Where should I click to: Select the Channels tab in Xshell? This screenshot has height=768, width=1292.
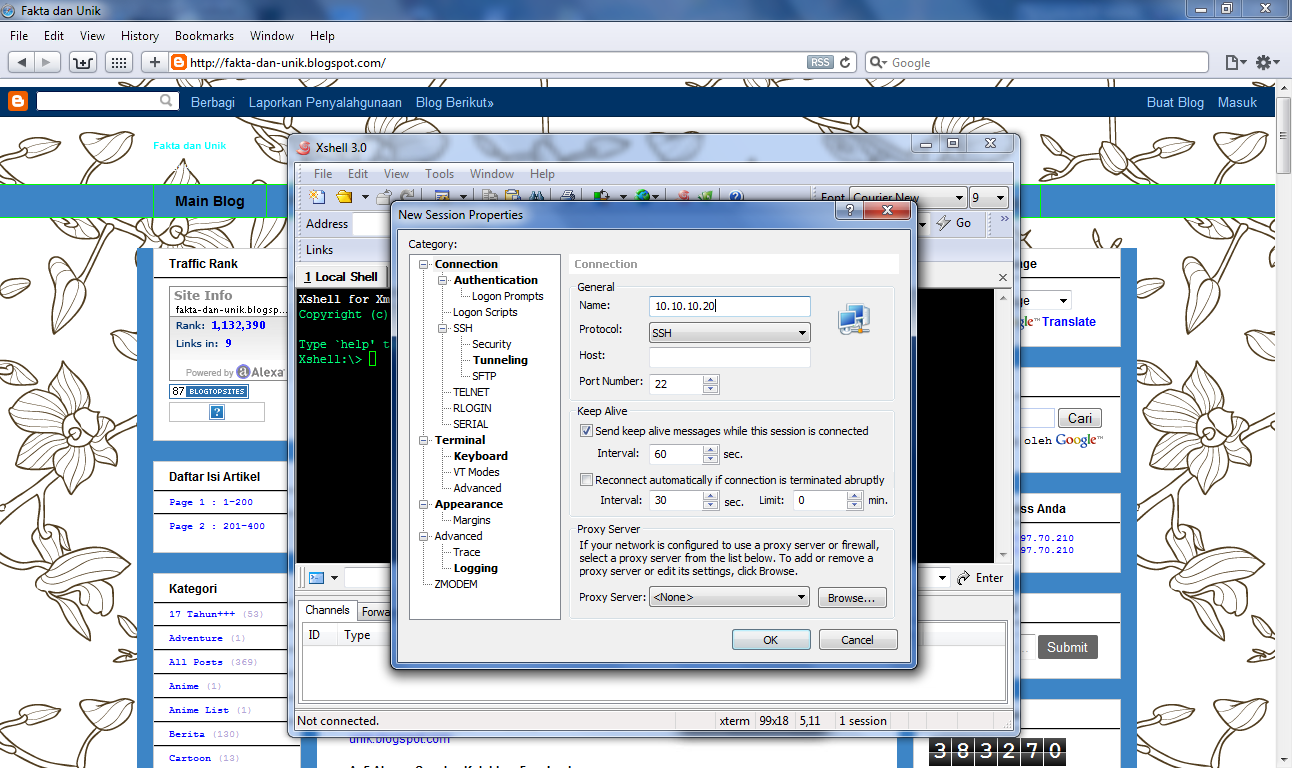327,611
